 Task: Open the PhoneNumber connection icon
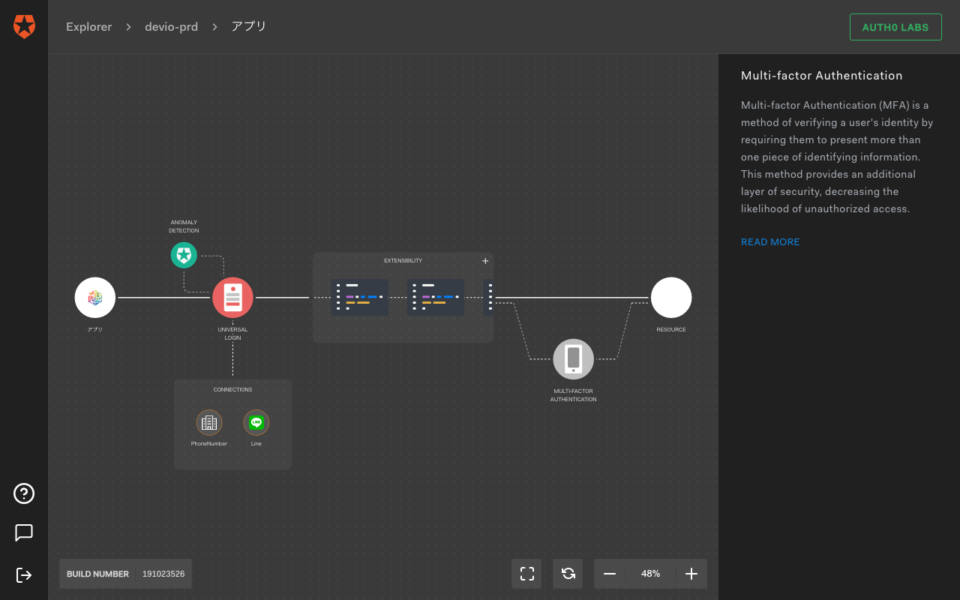click(x=209, y=422)
